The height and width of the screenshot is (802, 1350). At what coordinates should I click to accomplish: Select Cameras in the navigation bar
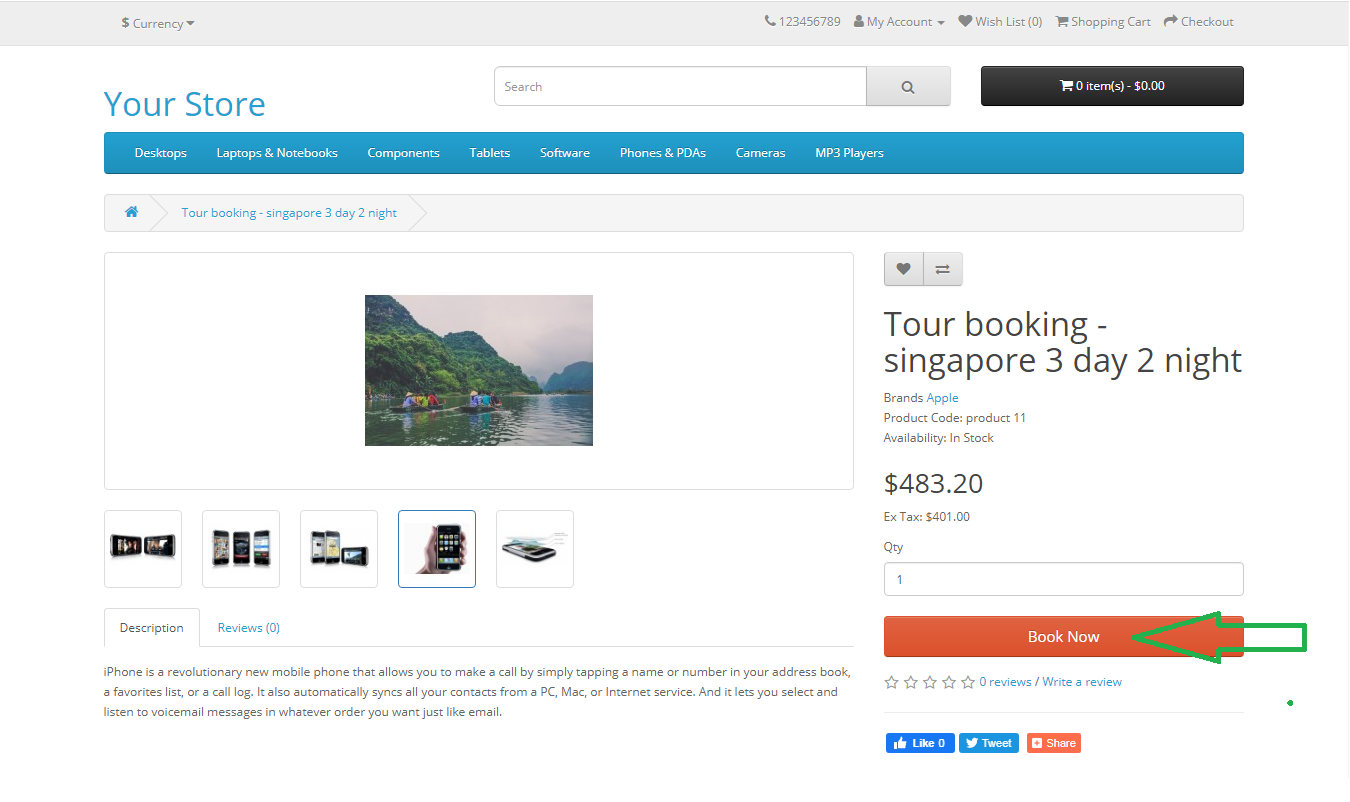761,153
